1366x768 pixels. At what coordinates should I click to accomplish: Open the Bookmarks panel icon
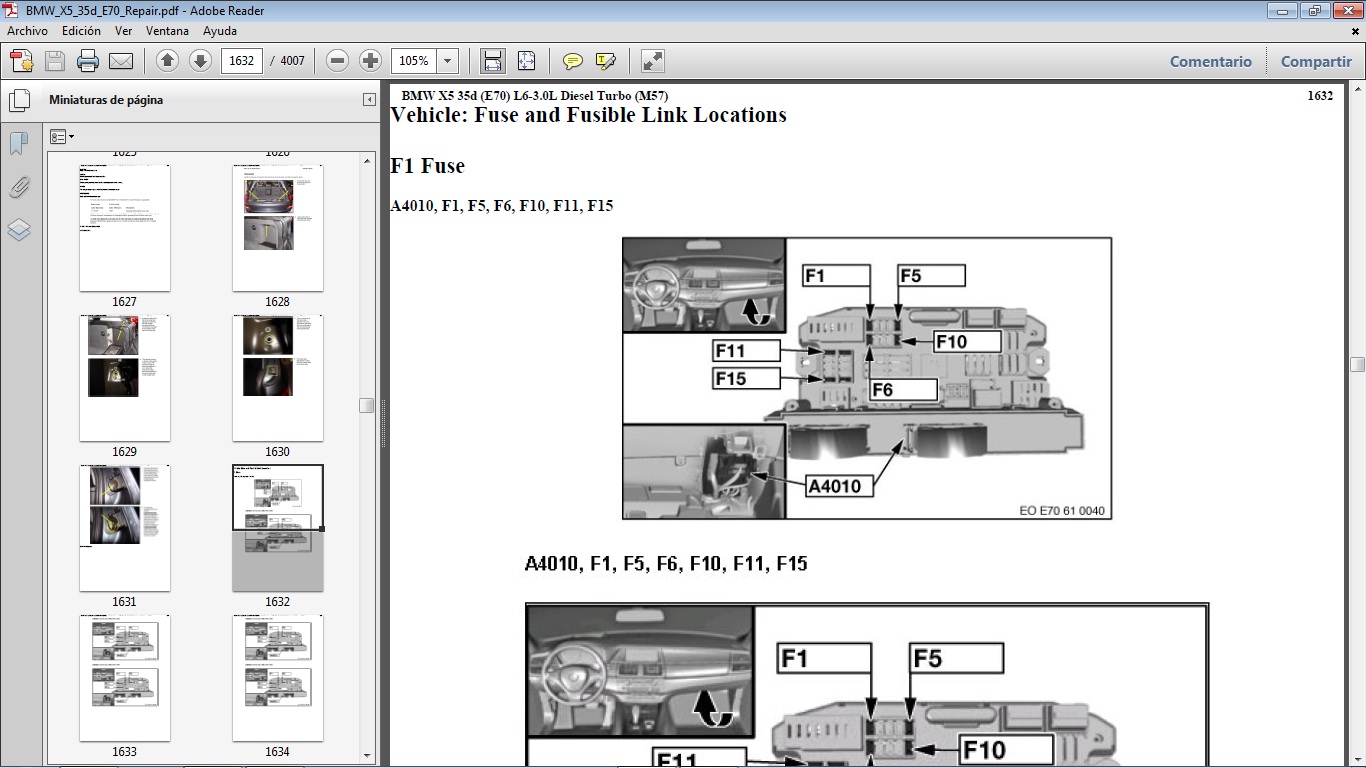pyautogui.click(x=19, y=143)
